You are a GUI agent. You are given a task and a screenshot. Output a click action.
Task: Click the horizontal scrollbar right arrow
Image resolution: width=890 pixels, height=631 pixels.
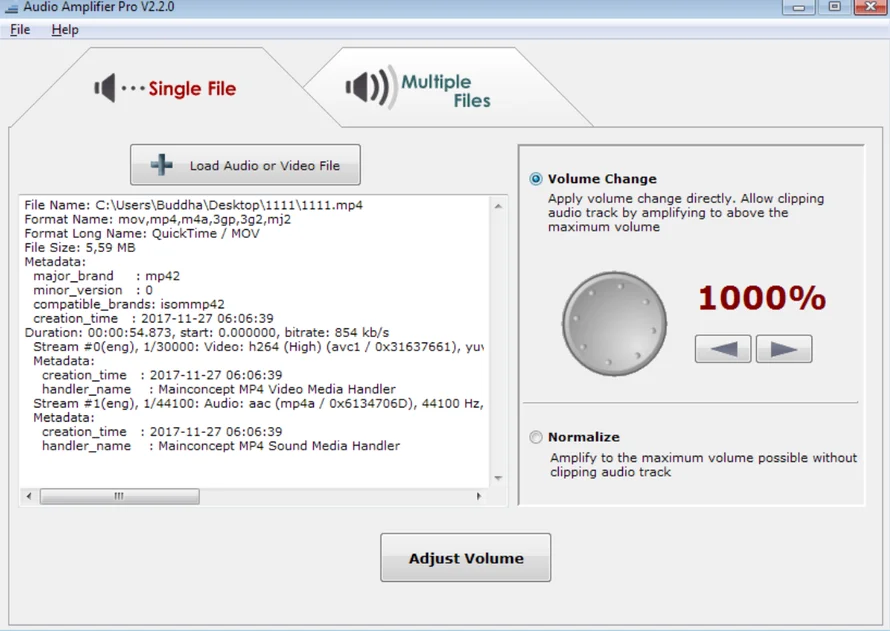tap(479, 497)
